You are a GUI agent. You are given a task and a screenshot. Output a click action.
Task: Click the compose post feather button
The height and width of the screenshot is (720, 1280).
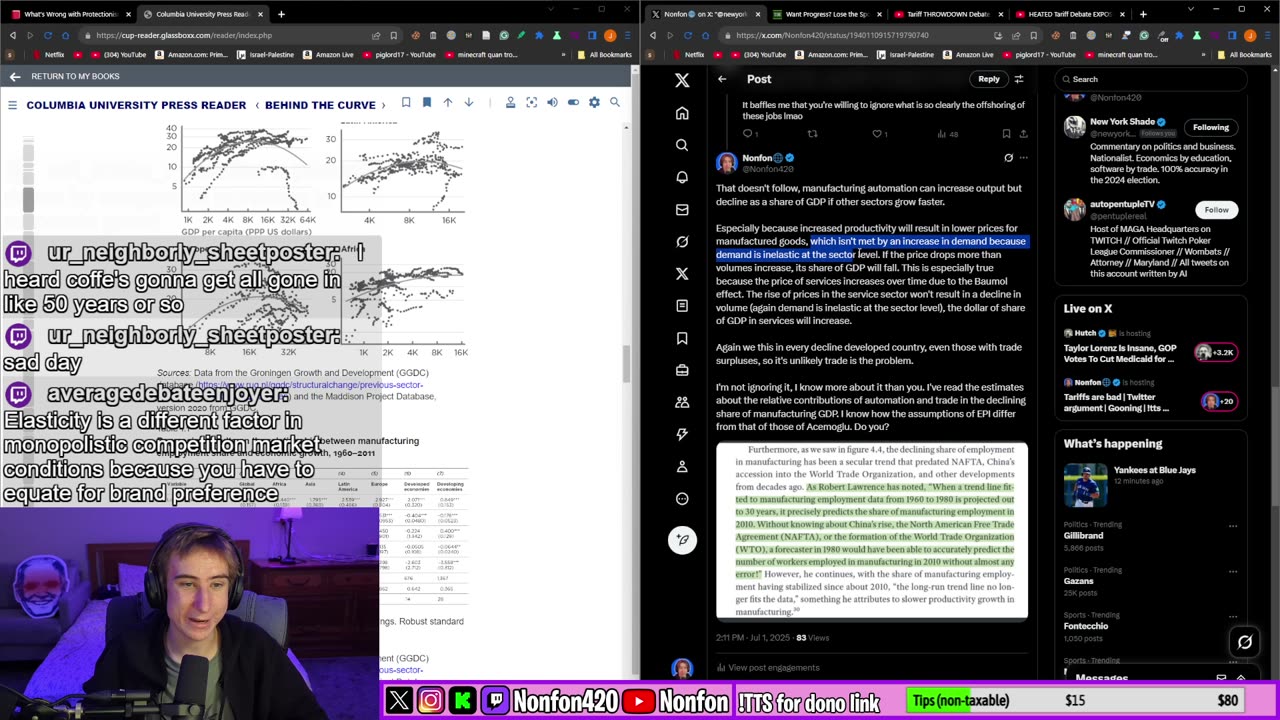[x=682, y=540]
